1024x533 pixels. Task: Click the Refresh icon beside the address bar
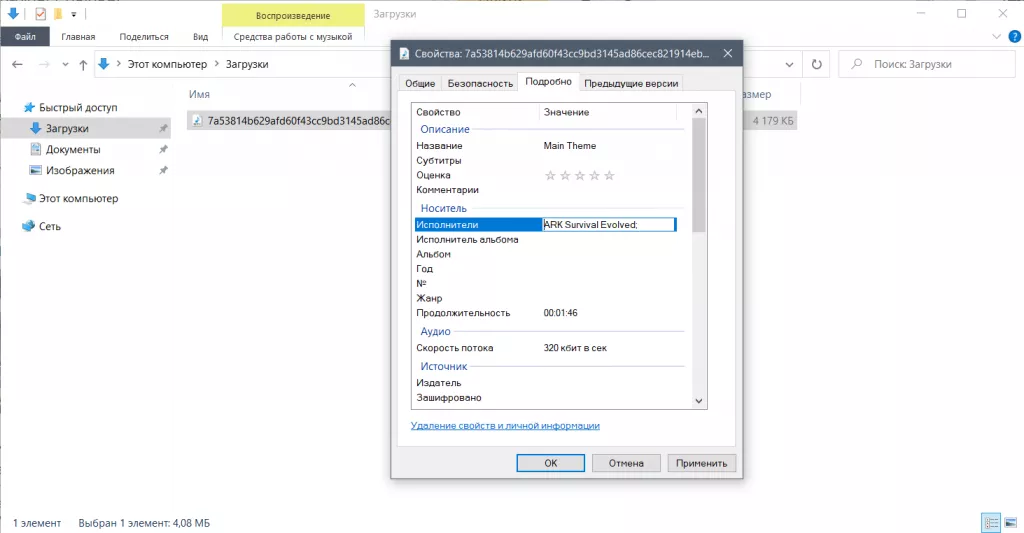point(817,64)
